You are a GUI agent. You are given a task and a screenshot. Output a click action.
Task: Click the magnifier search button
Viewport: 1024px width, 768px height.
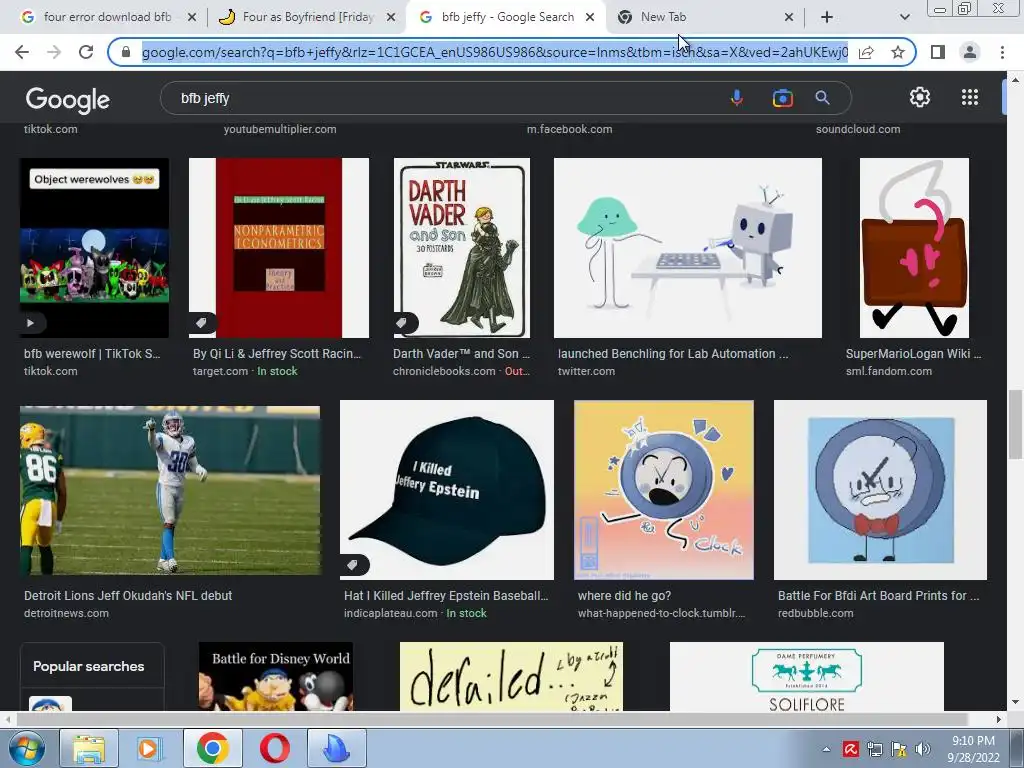(822, 98)
